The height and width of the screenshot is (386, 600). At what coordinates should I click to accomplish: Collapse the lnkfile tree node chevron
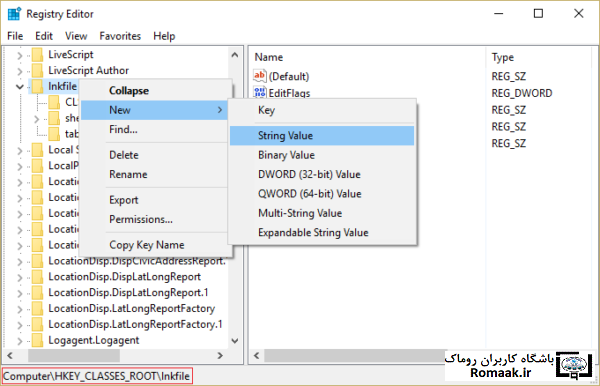20,87
